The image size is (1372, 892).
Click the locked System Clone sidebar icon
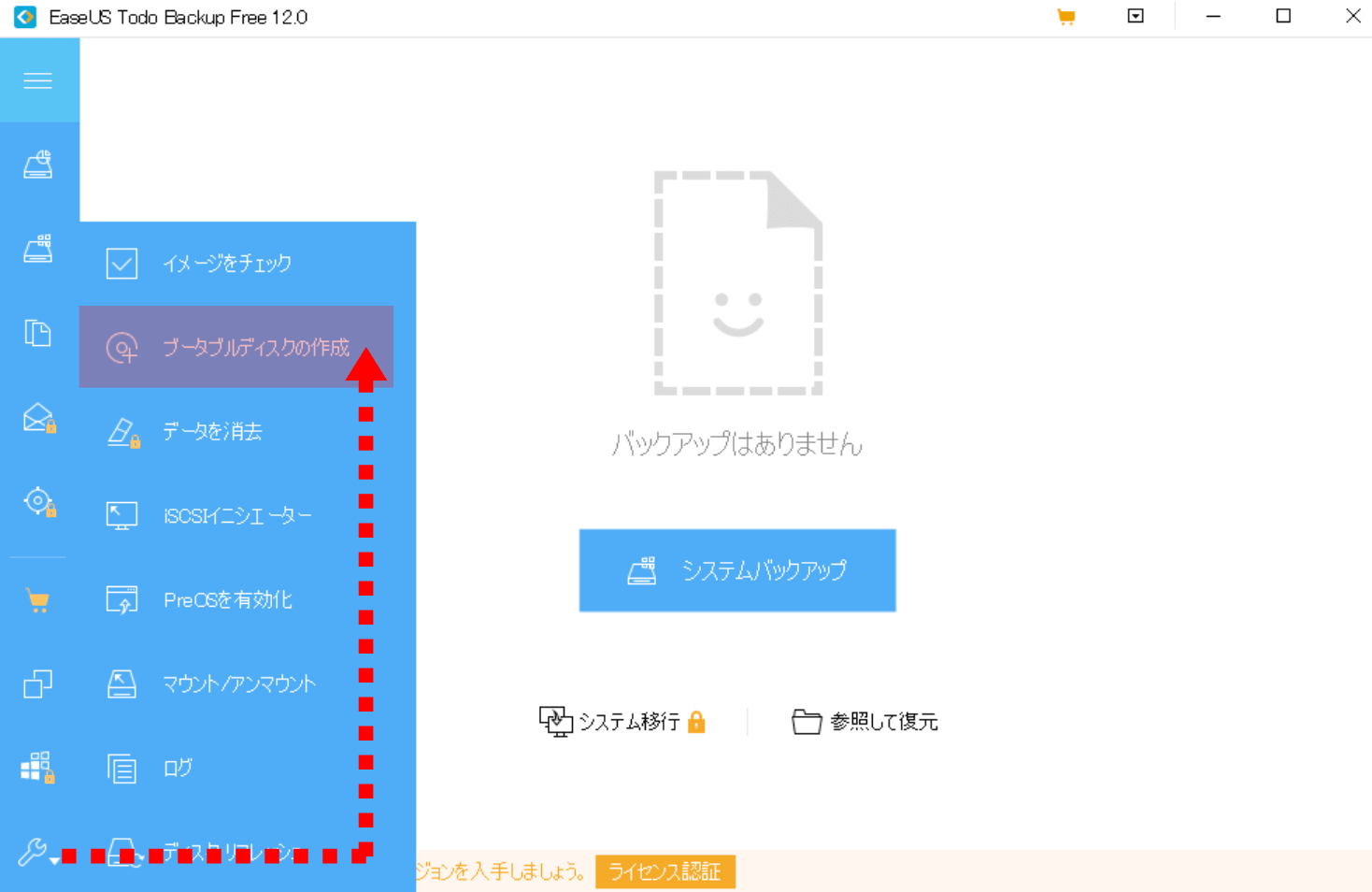click(38, 768)
